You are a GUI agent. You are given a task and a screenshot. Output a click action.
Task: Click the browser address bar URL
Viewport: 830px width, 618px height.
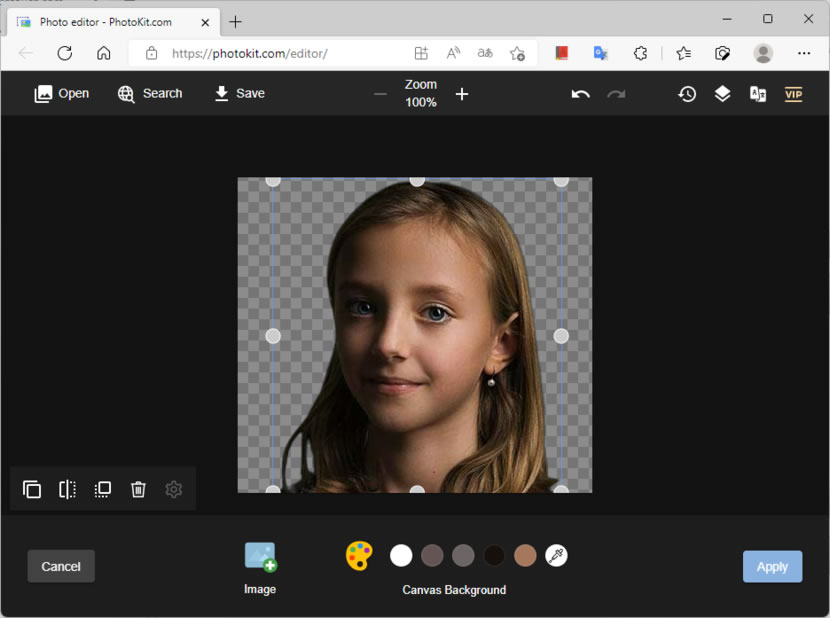coord(249,53)
